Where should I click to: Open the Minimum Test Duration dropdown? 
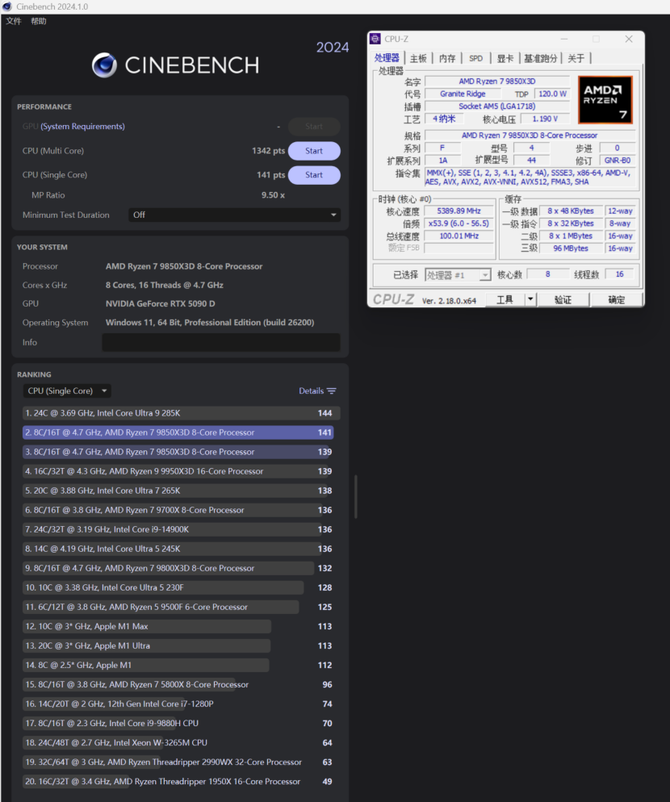coord(234,215)
